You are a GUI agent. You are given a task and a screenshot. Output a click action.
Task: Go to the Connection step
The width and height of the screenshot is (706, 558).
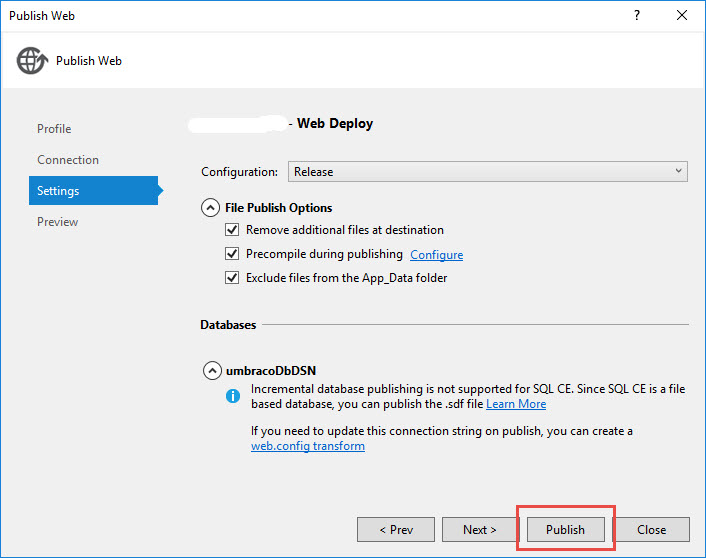pos(68,160)
